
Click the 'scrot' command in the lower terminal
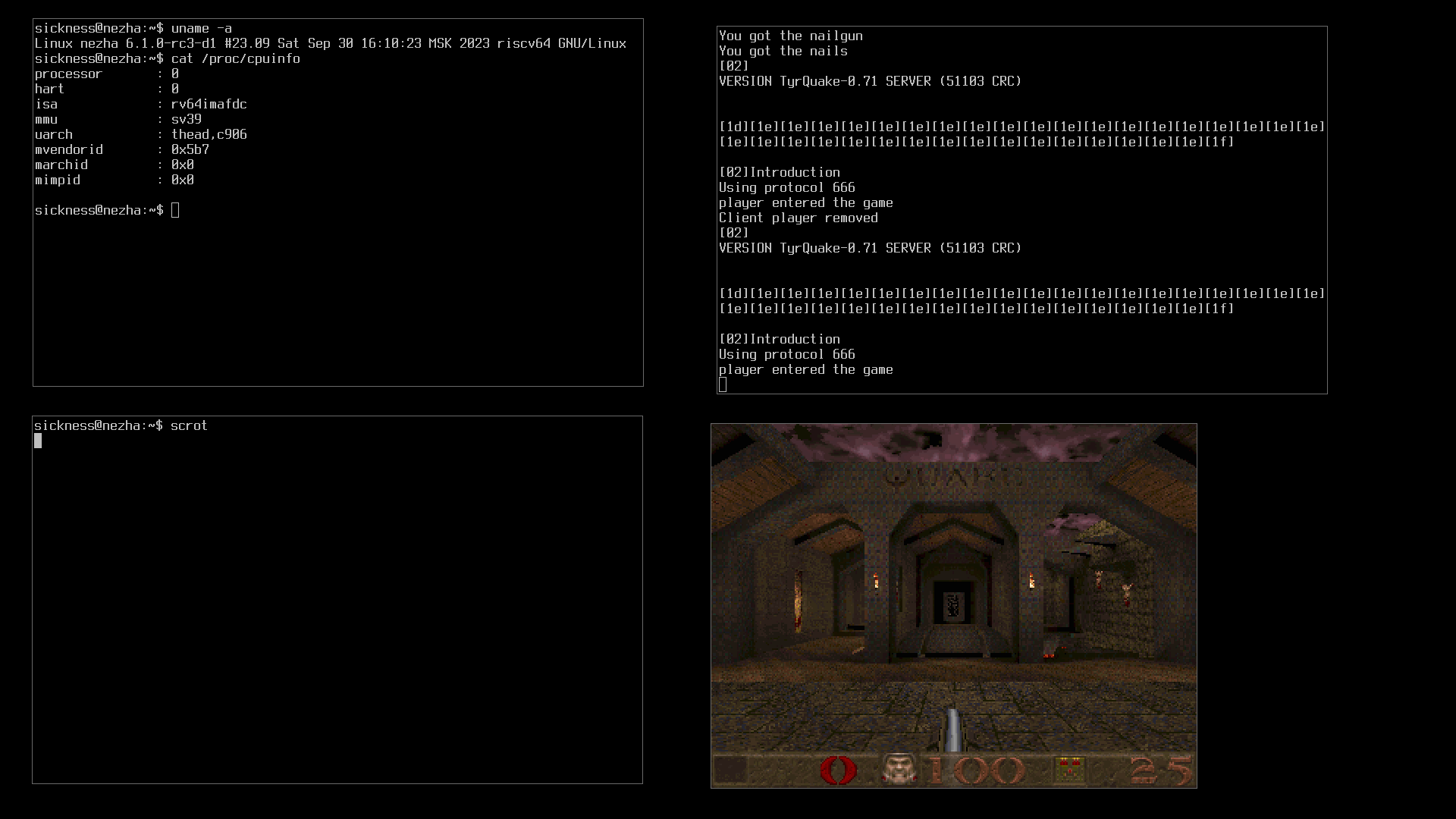click(189, 425)
